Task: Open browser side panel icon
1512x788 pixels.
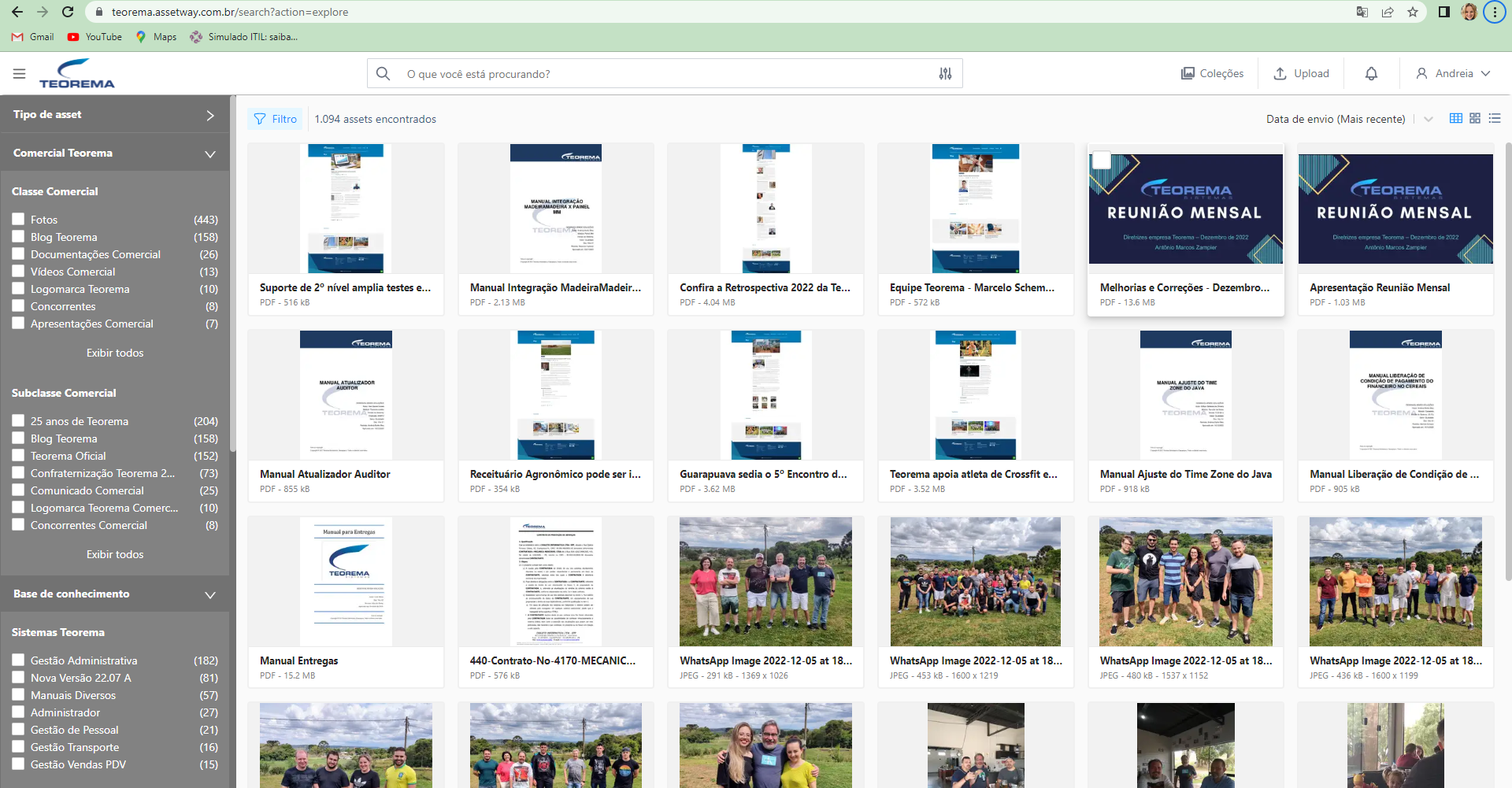Action: [x=1444, y=12]
